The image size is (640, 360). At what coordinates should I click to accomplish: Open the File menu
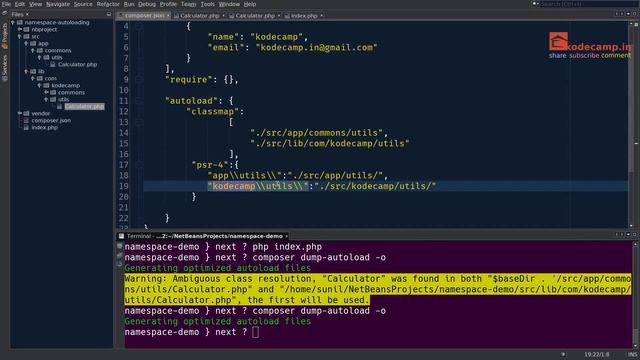click(x=6, y=4)
